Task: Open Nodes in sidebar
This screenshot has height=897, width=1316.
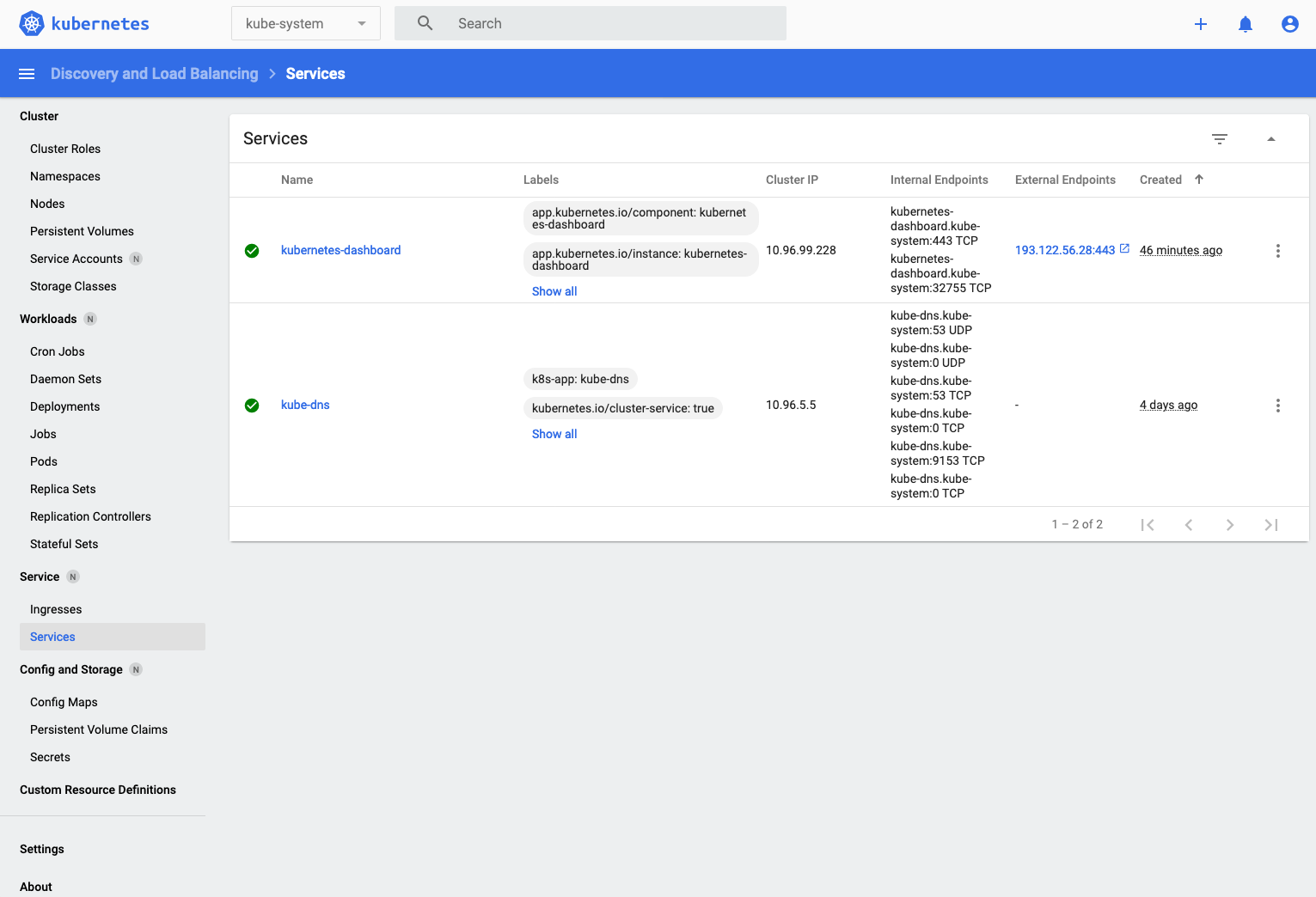Action: [x=47, y=204]
